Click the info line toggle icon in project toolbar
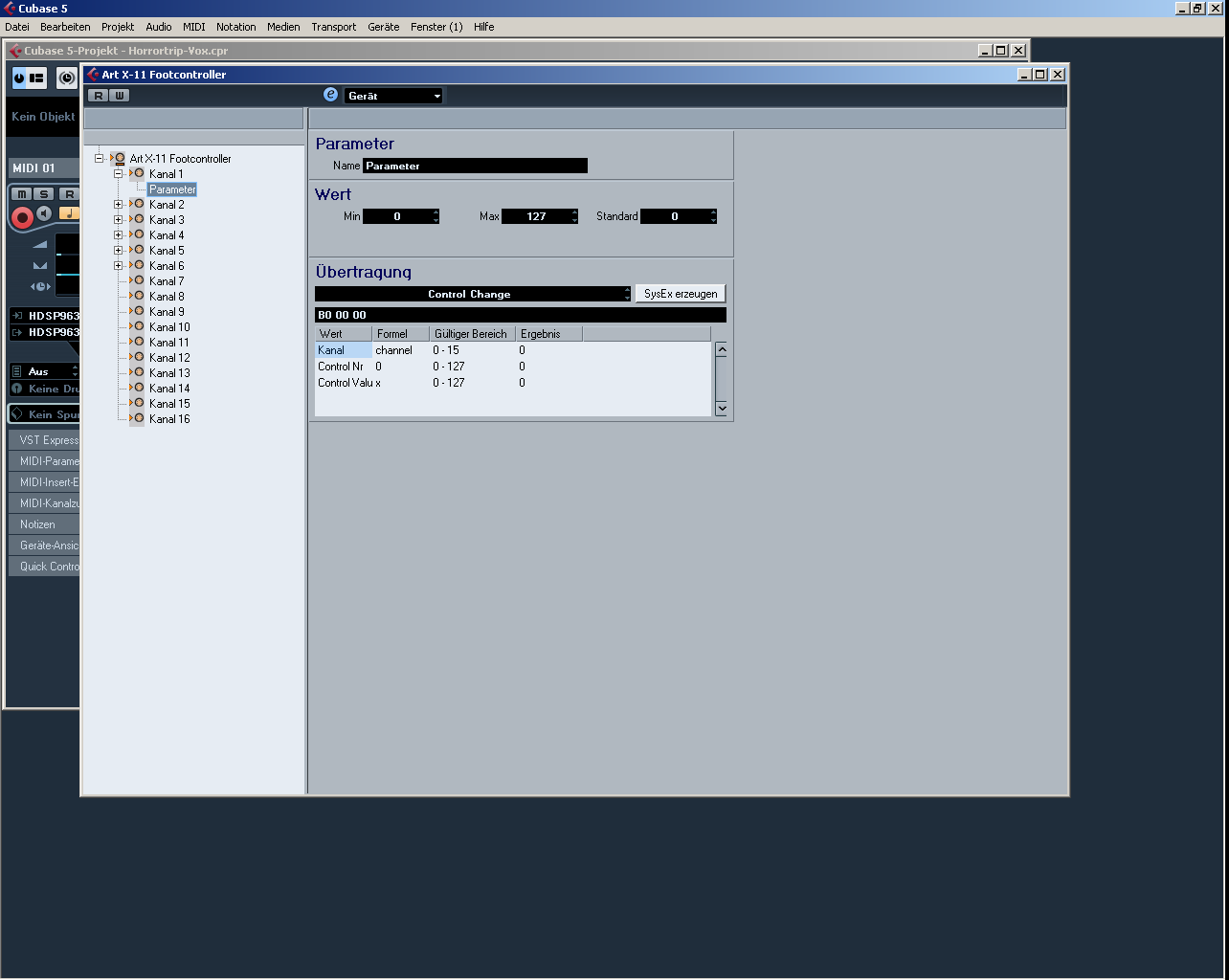The width and height of the screenshot is (1229, 980). pyautogui.click(x=36, y=78)
